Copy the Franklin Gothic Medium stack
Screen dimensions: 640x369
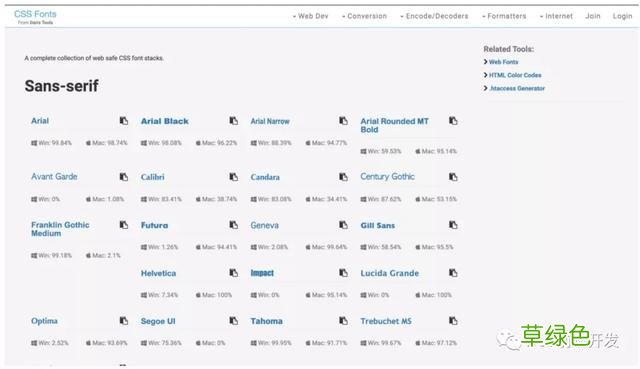pos(124,225)
